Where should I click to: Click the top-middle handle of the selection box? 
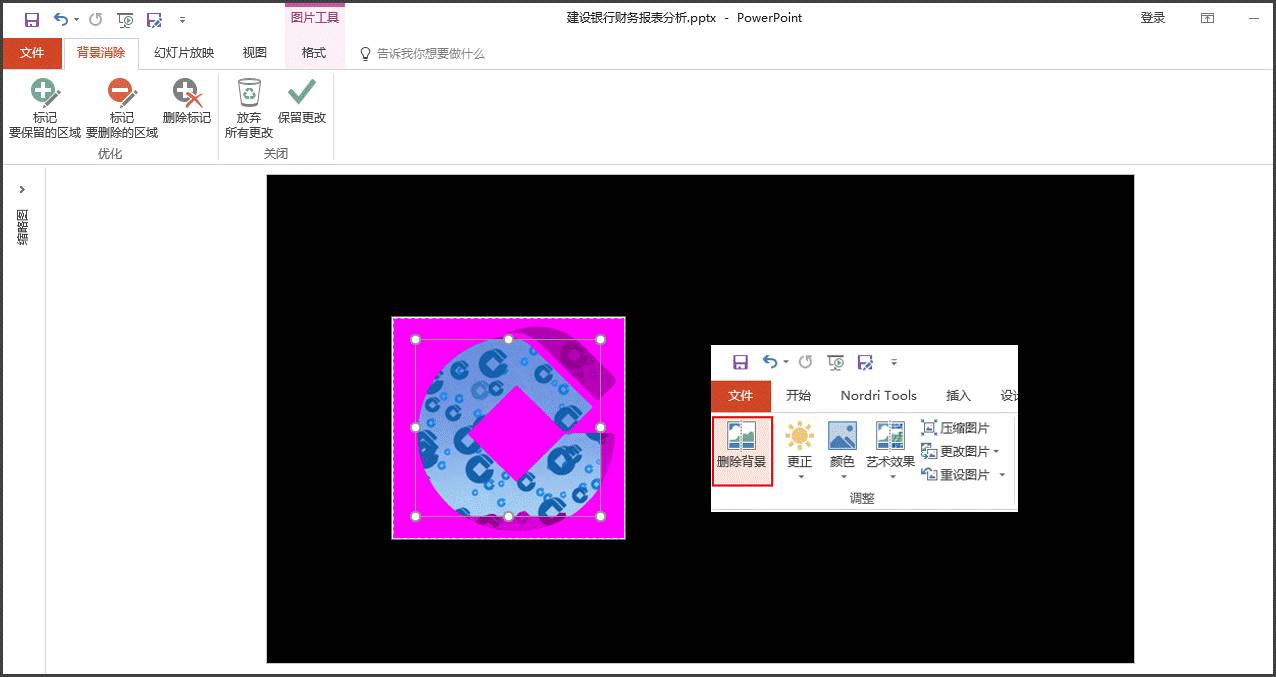[x=508, y=339]
